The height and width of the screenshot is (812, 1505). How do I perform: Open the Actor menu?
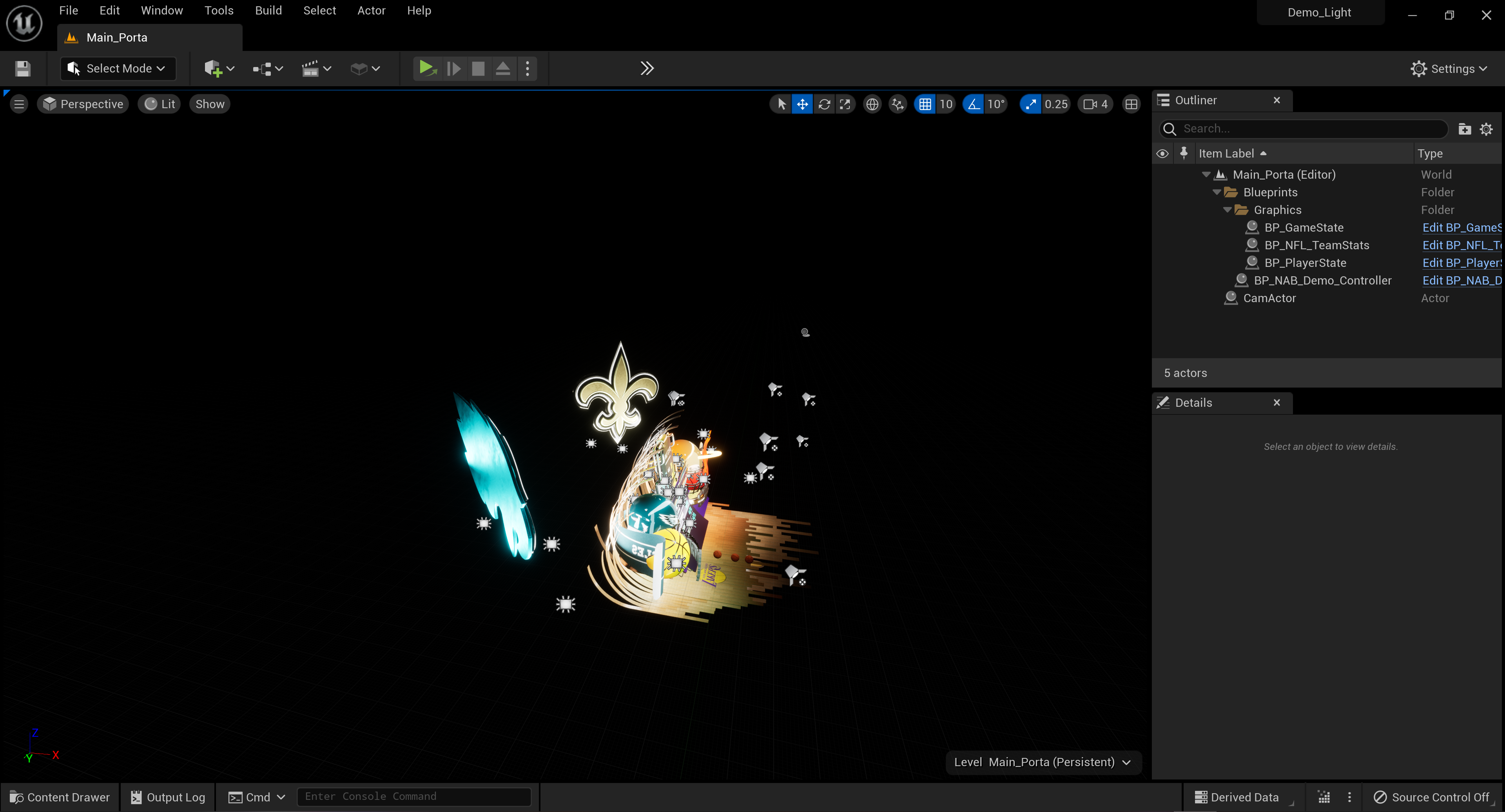[x=371, y=11]
